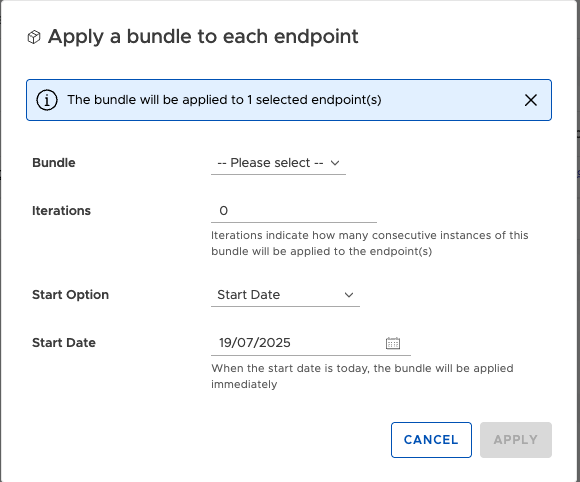Click the Start Option chevron arrow
This screenshot has width=580, height=482.
[x=348, y=295]
